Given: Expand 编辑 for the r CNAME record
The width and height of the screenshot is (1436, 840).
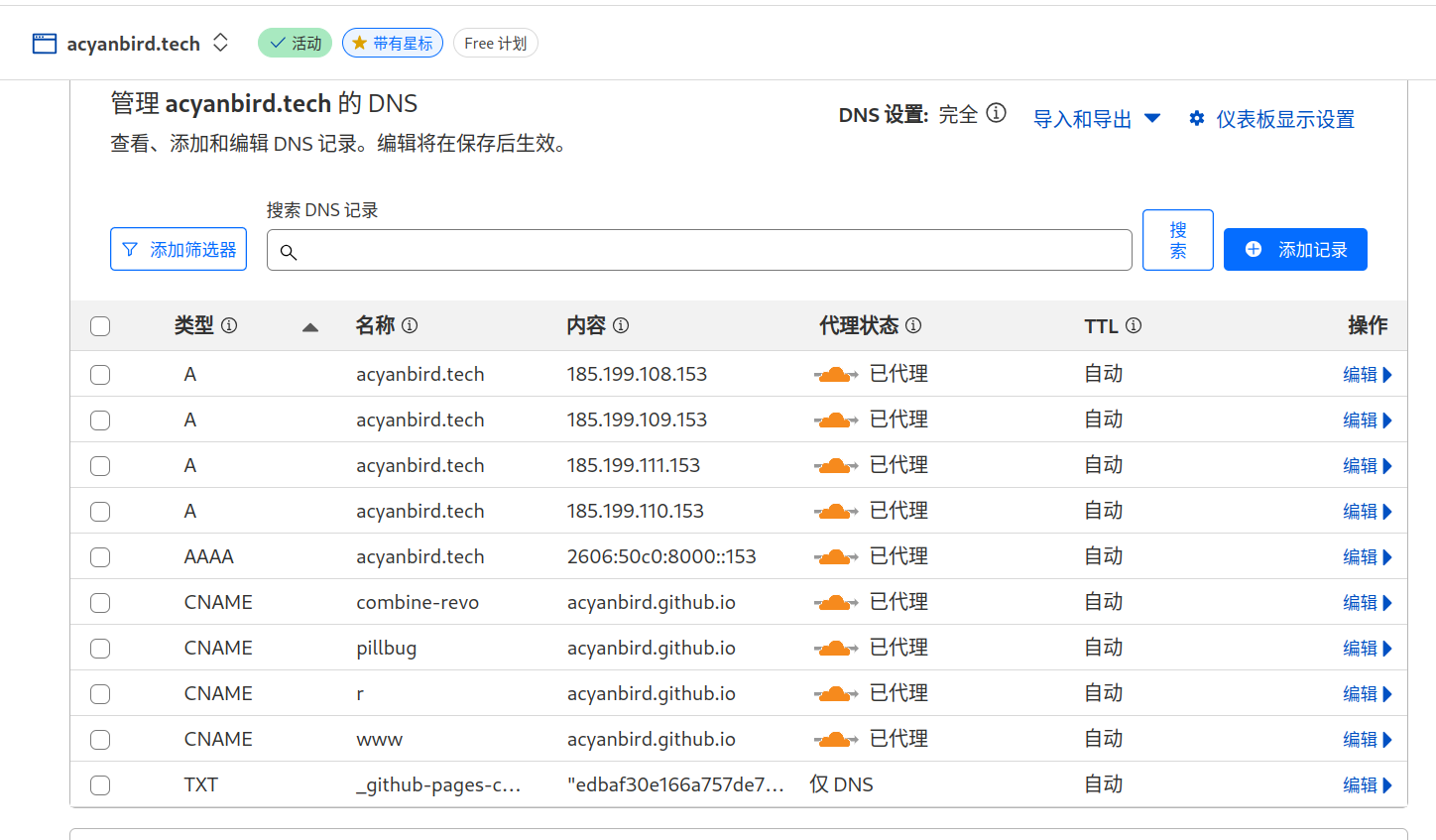Looking at the screenshot, I should [1368, 694].
